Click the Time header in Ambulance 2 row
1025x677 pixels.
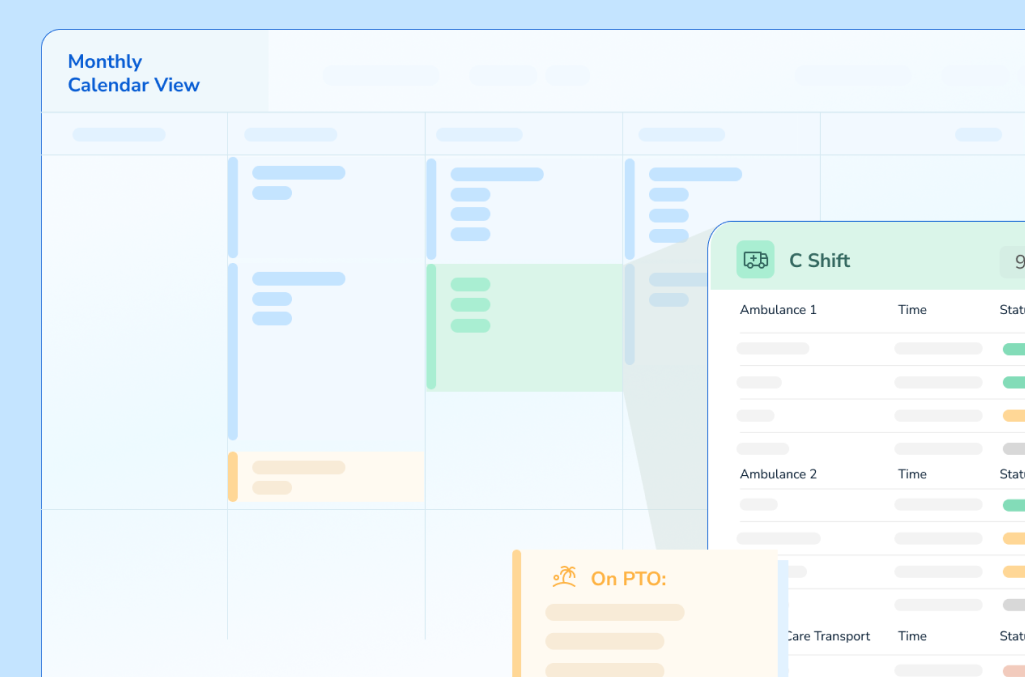click(x=912, y=474)
